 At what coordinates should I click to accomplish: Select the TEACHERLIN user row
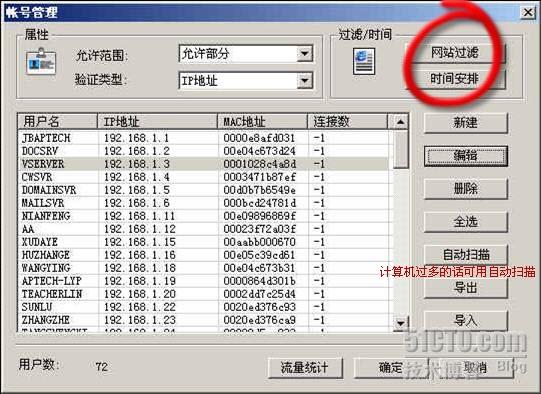pos(204,294)
